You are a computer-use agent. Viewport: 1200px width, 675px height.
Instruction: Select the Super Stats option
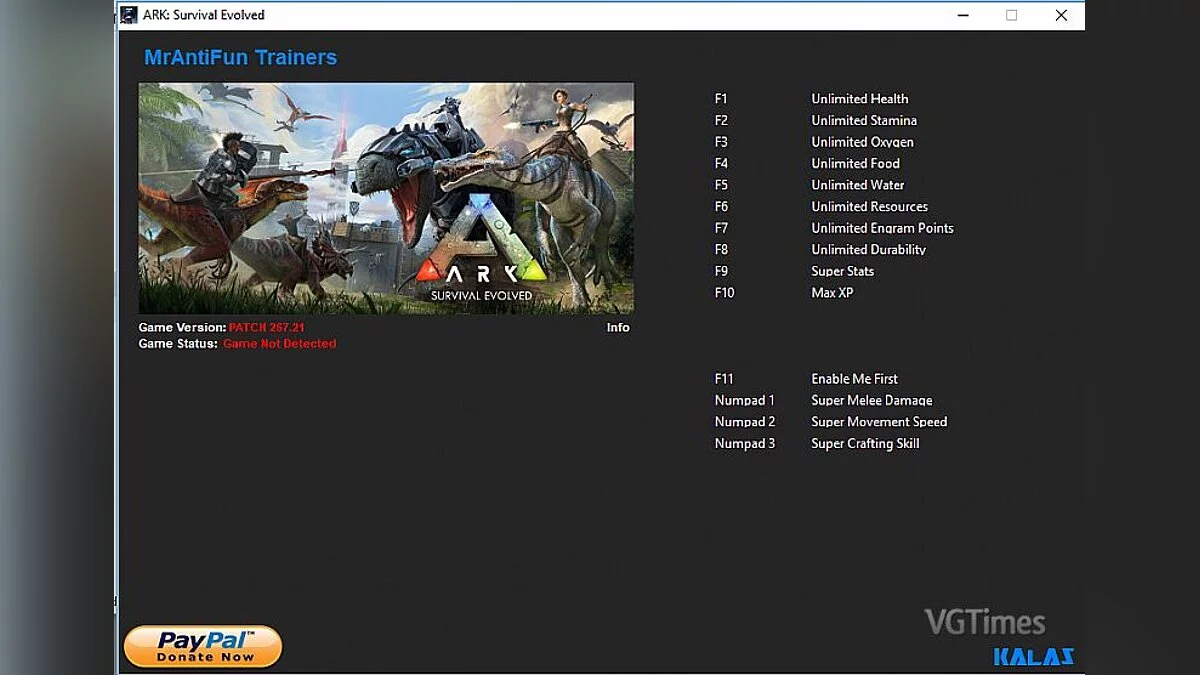(842, 271)
